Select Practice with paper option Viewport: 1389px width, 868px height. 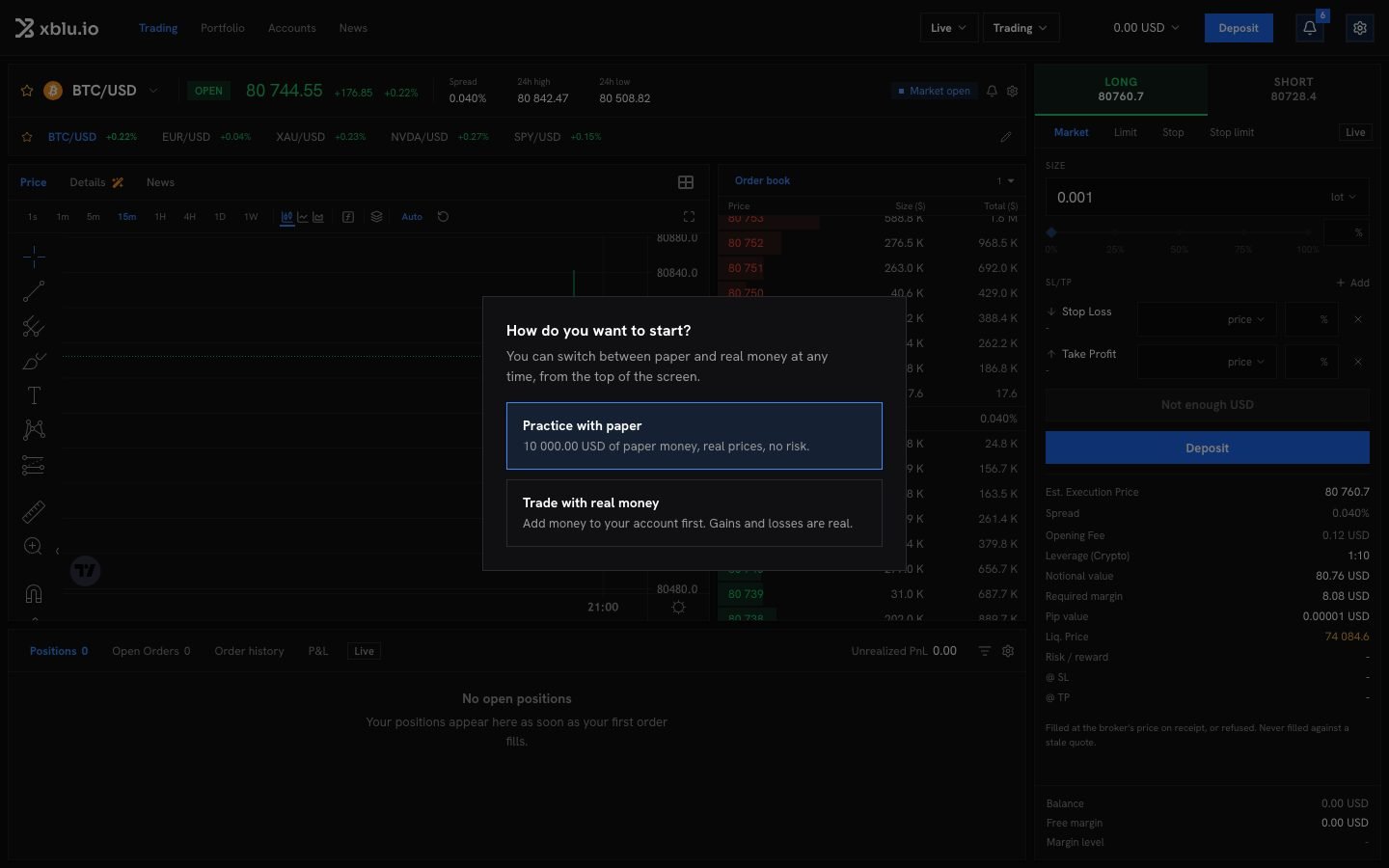coord(694,436)
